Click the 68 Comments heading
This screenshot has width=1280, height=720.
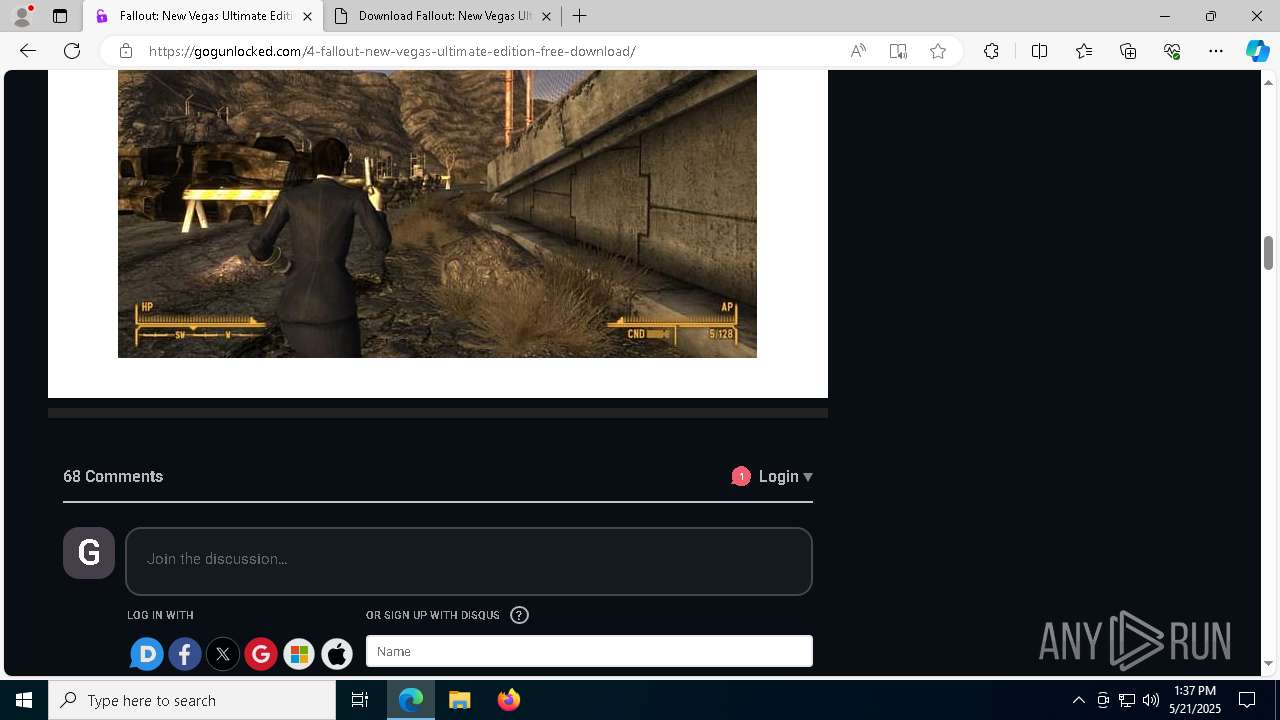[x=113, y=476]
